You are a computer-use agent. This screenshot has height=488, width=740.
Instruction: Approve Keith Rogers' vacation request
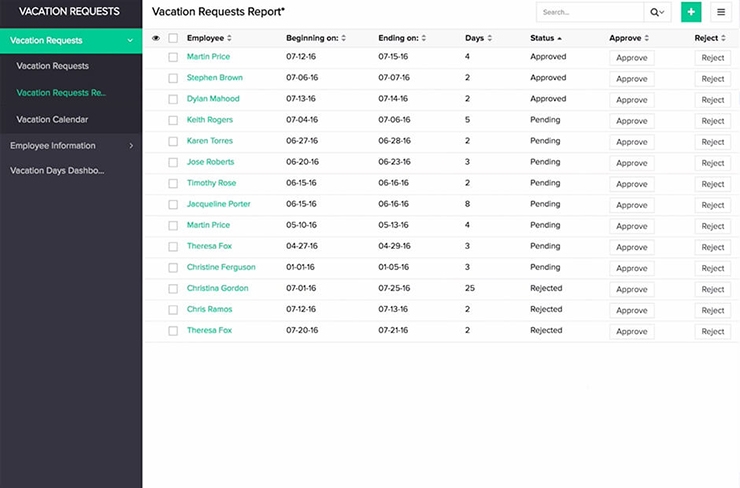631,121
